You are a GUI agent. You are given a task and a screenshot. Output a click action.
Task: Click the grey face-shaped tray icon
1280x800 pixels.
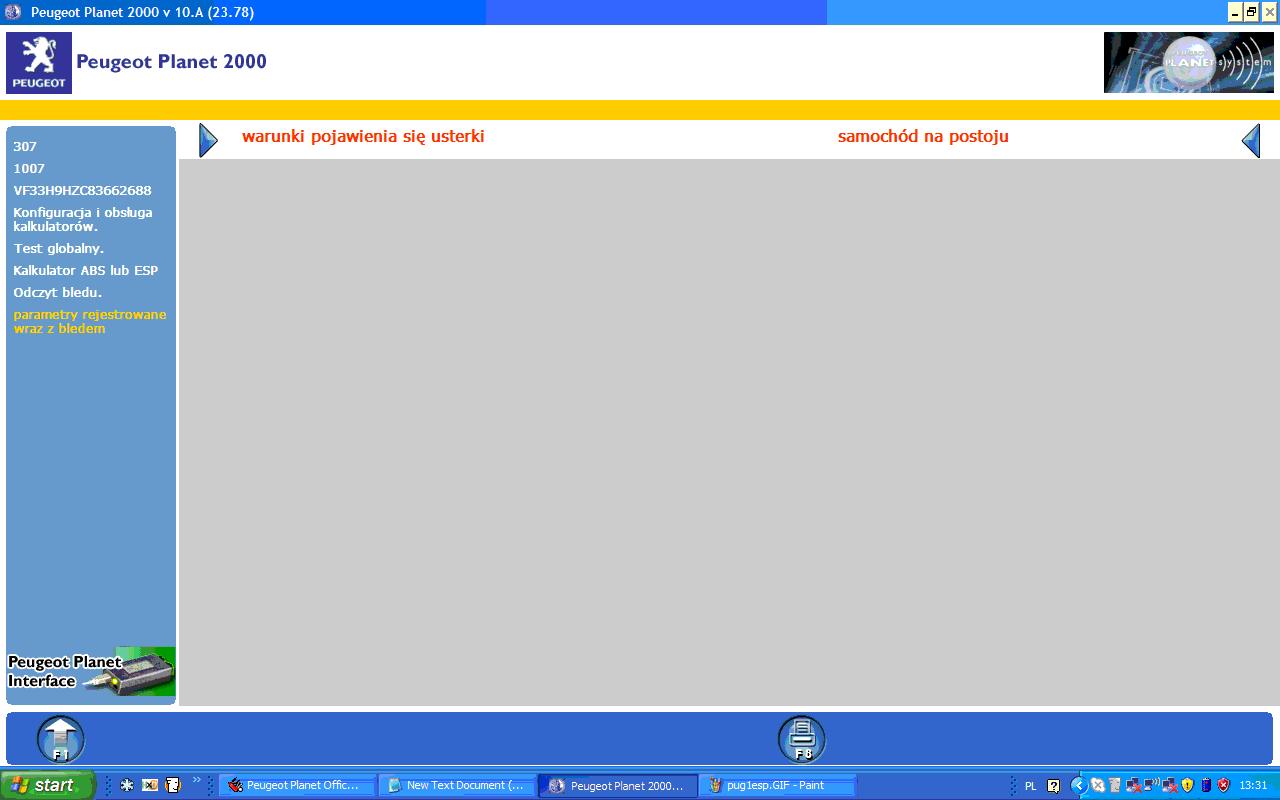[1115, 785]
